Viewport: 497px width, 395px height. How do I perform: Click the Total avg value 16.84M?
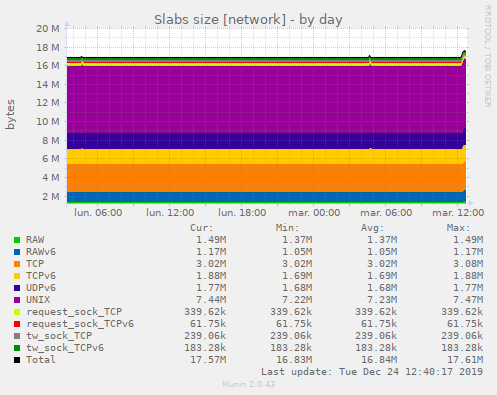[379, 360]
